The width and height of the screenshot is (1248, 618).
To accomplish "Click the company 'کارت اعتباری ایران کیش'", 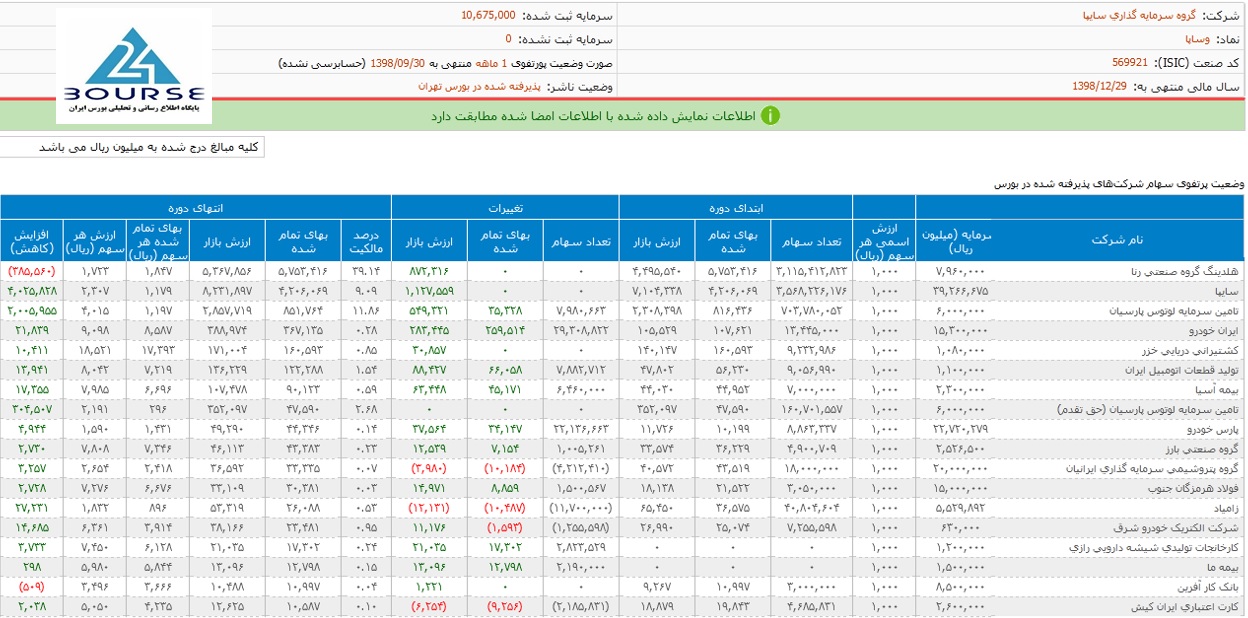I will coord(1183,607).
